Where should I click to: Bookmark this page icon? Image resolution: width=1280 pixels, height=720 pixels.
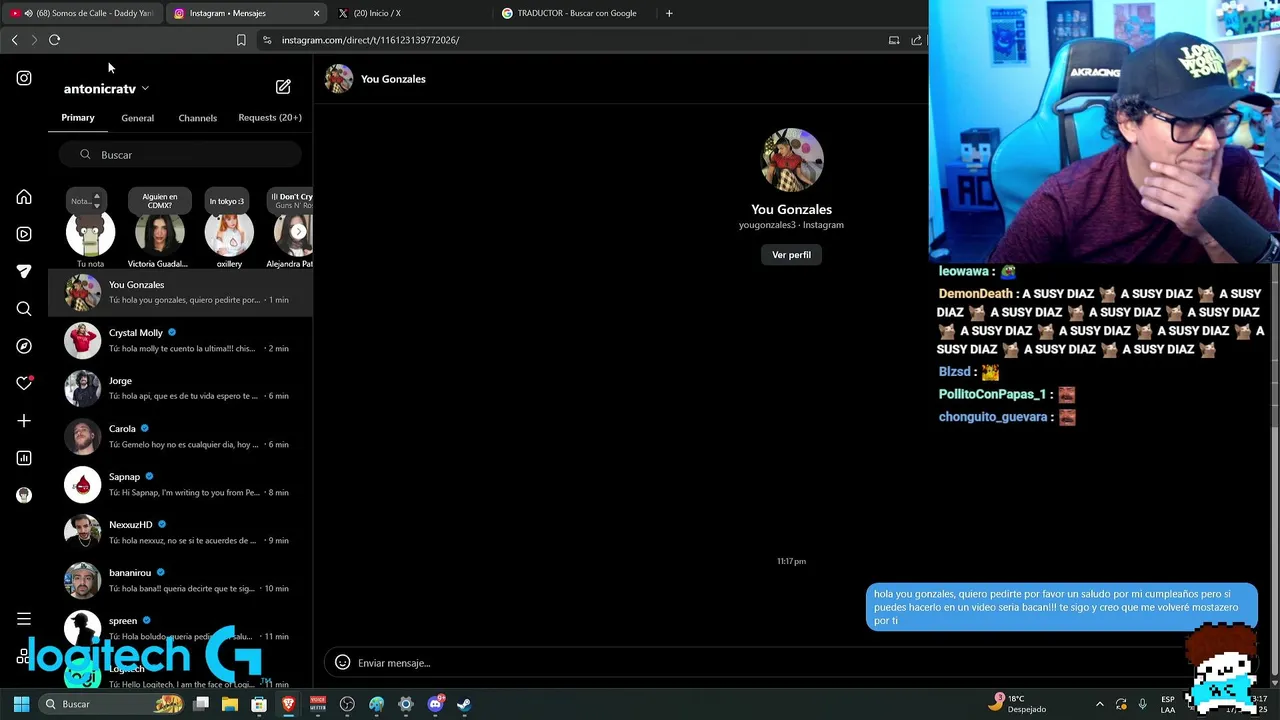[241, 40]
